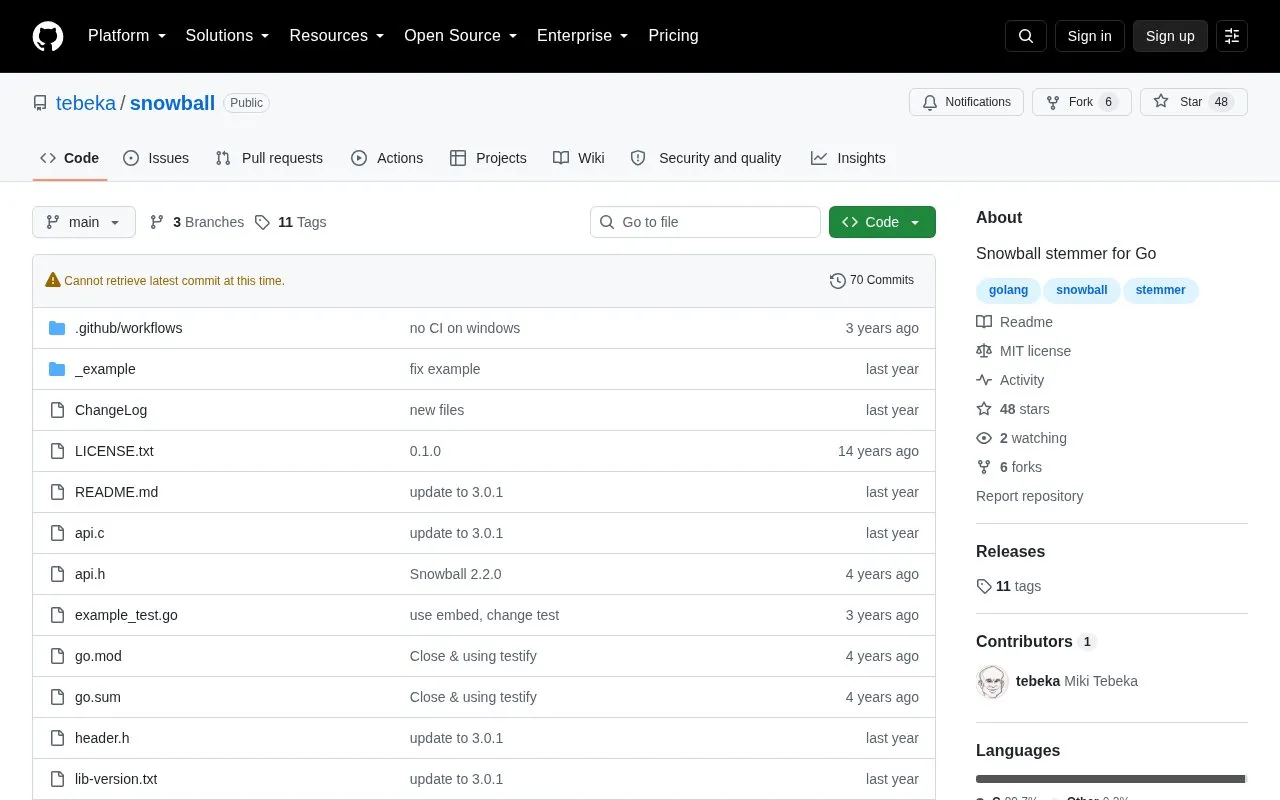Fork the snowball repository
The image size is (1280, 800).
(x=1081, y=102)
